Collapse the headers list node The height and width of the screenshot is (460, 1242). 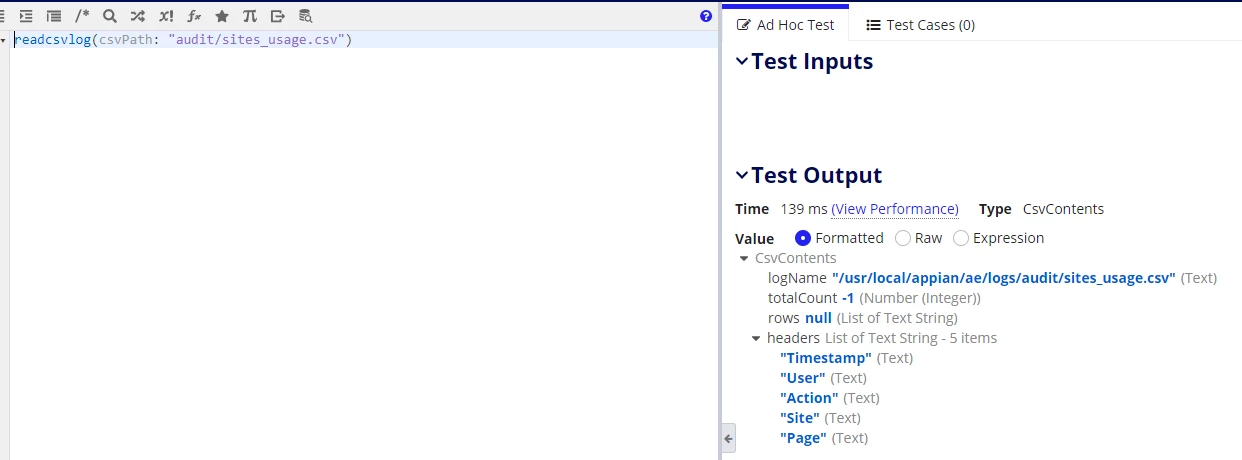coord(756,338)
